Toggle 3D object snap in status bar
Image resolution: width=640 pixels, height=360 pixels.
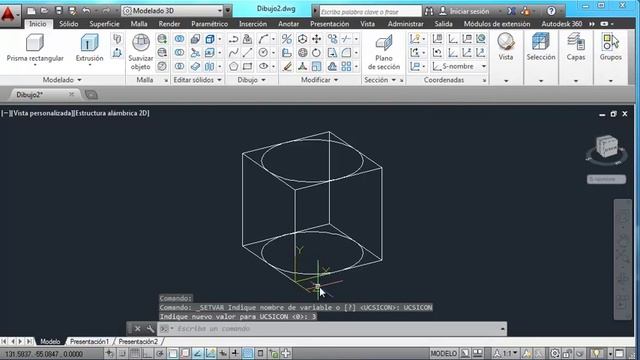coord(185,353)
